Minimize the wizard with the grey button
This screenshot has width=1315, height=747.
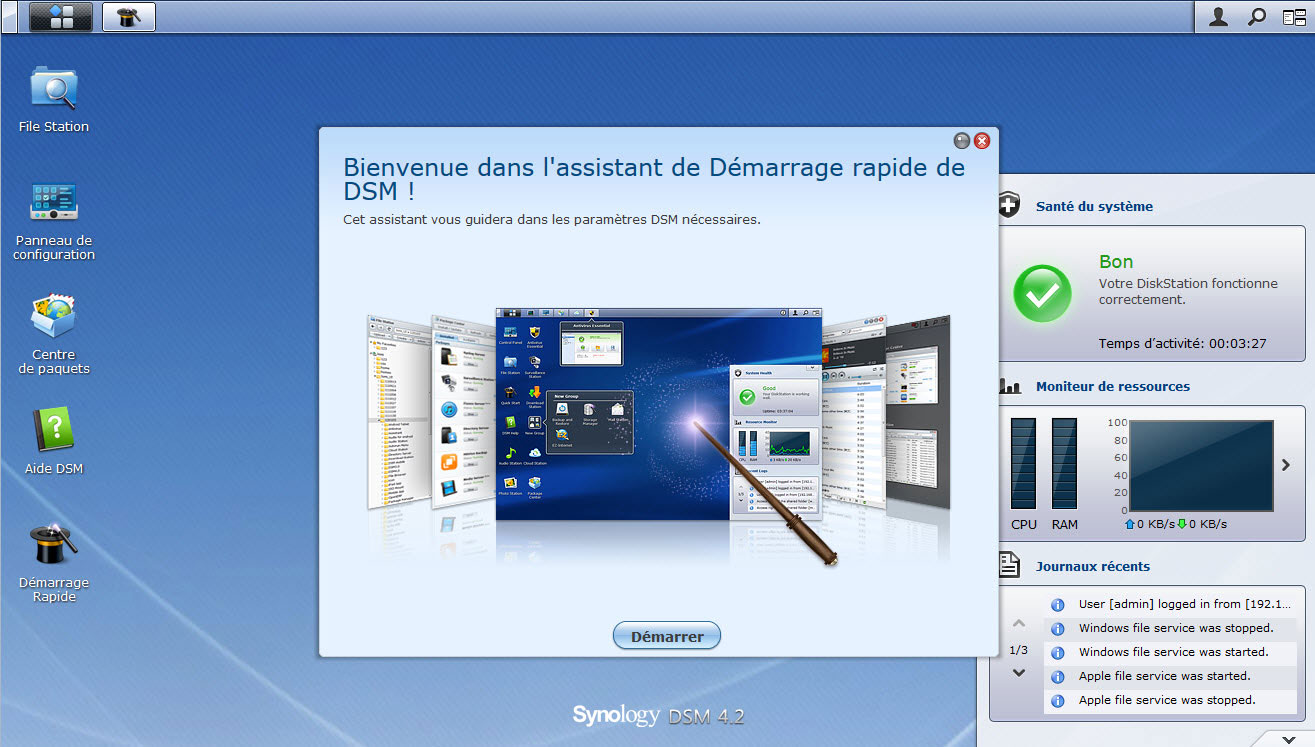click(962, 141)
